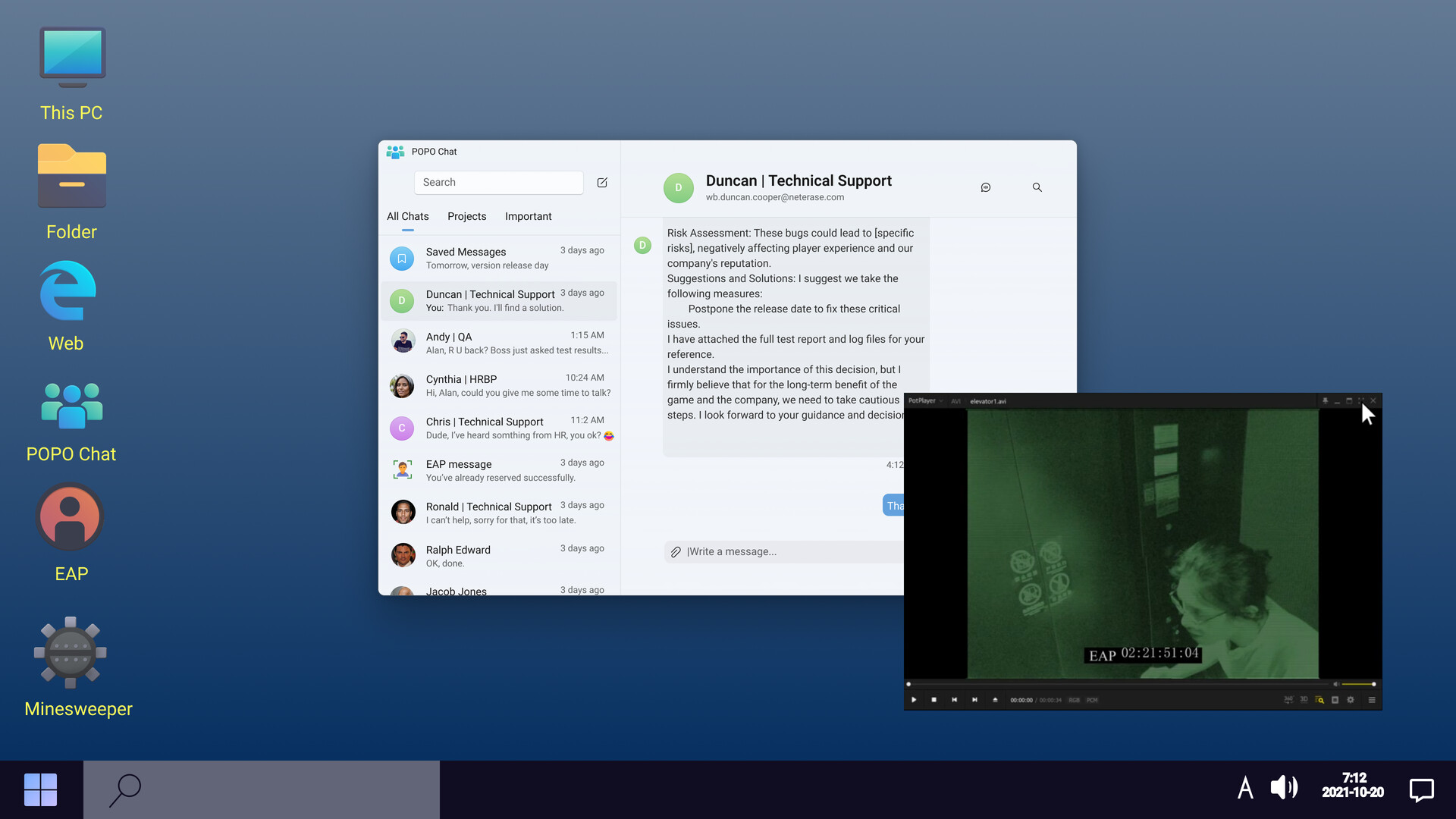Screen dimensions: 1456x819
Task: Click the eject/open file icon
Action: 995,700
